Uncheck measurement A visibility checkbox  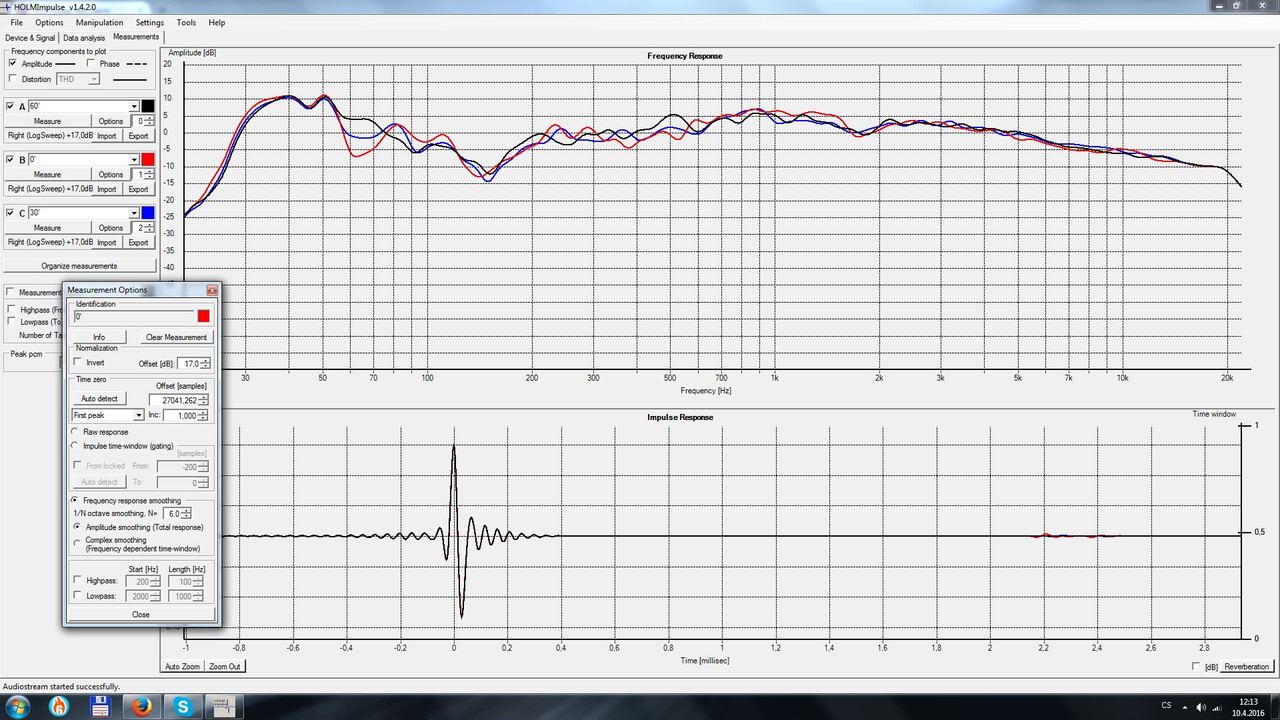[11, 106]
